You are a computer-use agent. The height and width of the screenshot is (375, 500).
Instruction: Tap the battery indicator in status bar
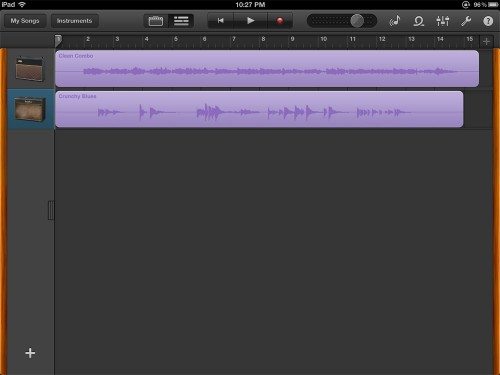(x=493, y=5)
